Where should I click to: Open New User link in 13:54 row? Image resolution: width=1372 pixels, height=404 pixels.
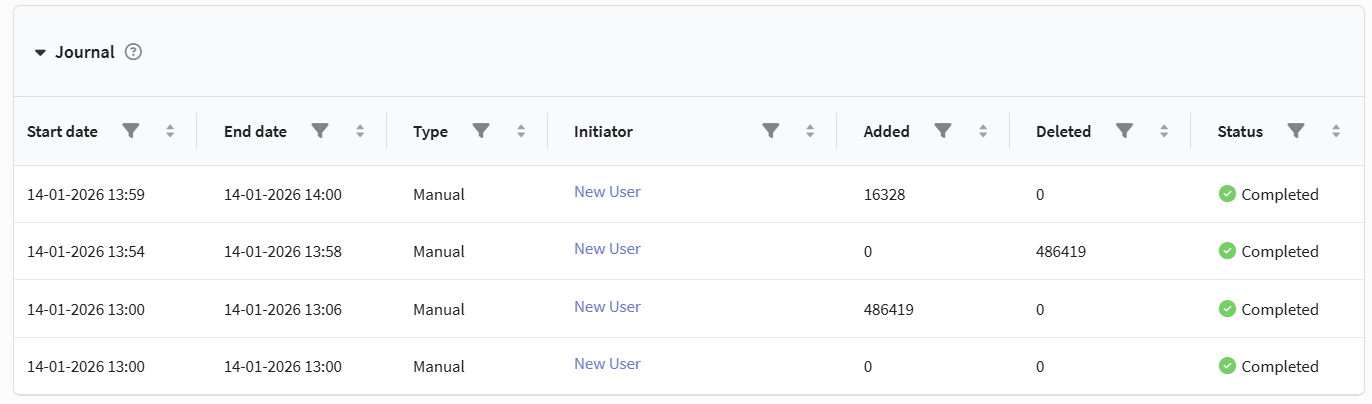click(607, 249)
